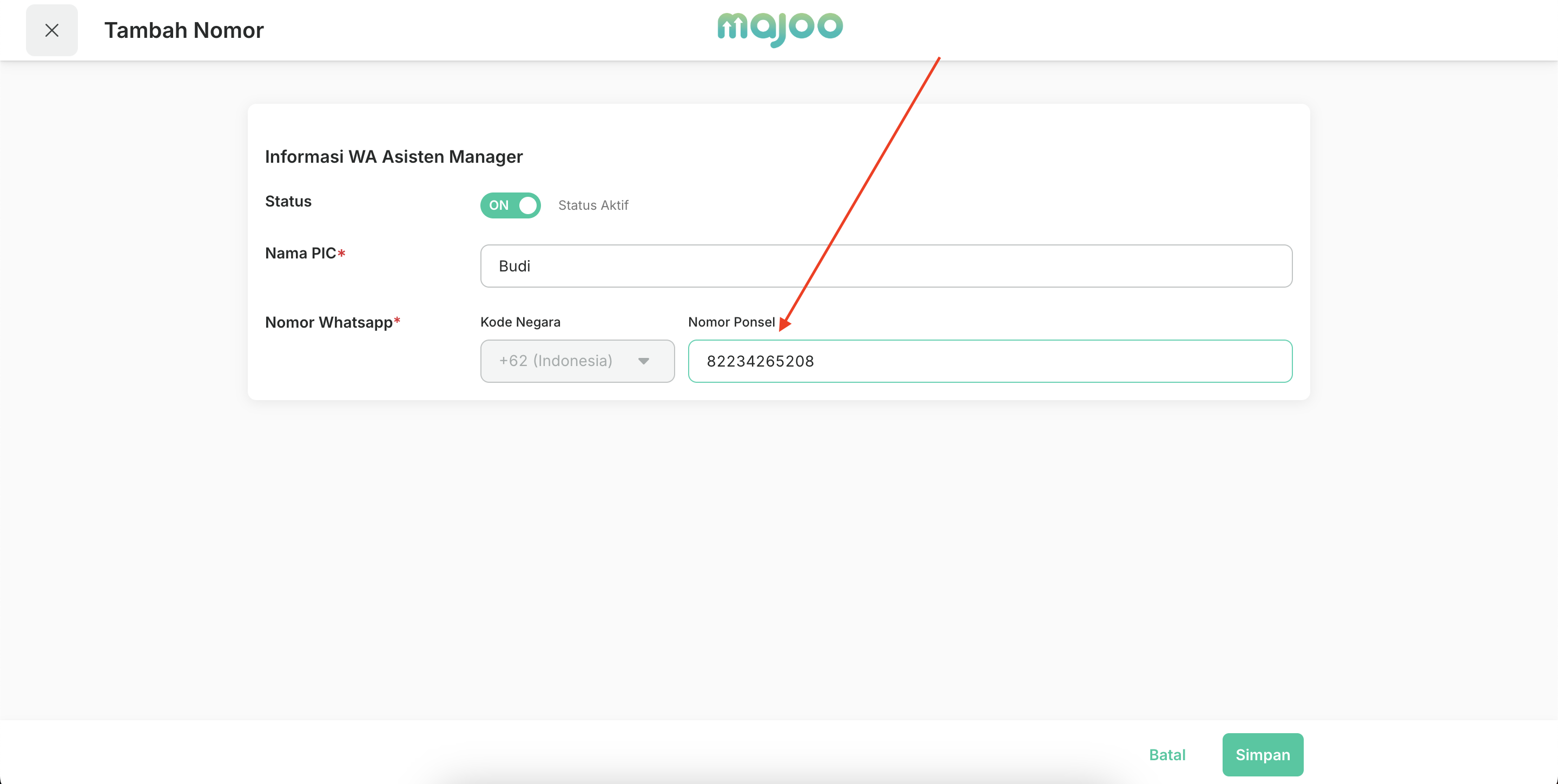
Task: Click the Nama PIC label text
Action: pyautogui.click(x=300, y=253)
